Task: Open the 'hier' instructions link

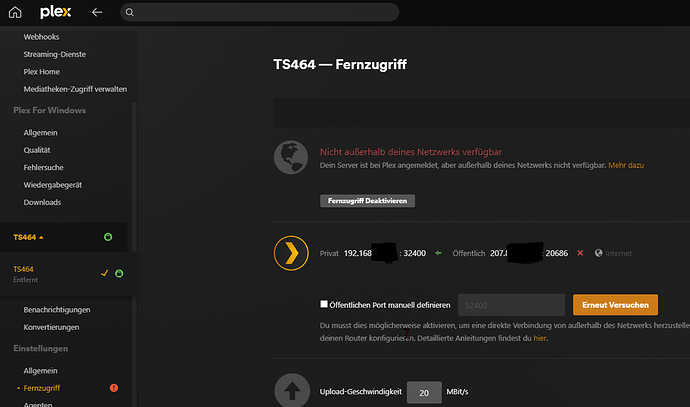Action: (540, 338)
